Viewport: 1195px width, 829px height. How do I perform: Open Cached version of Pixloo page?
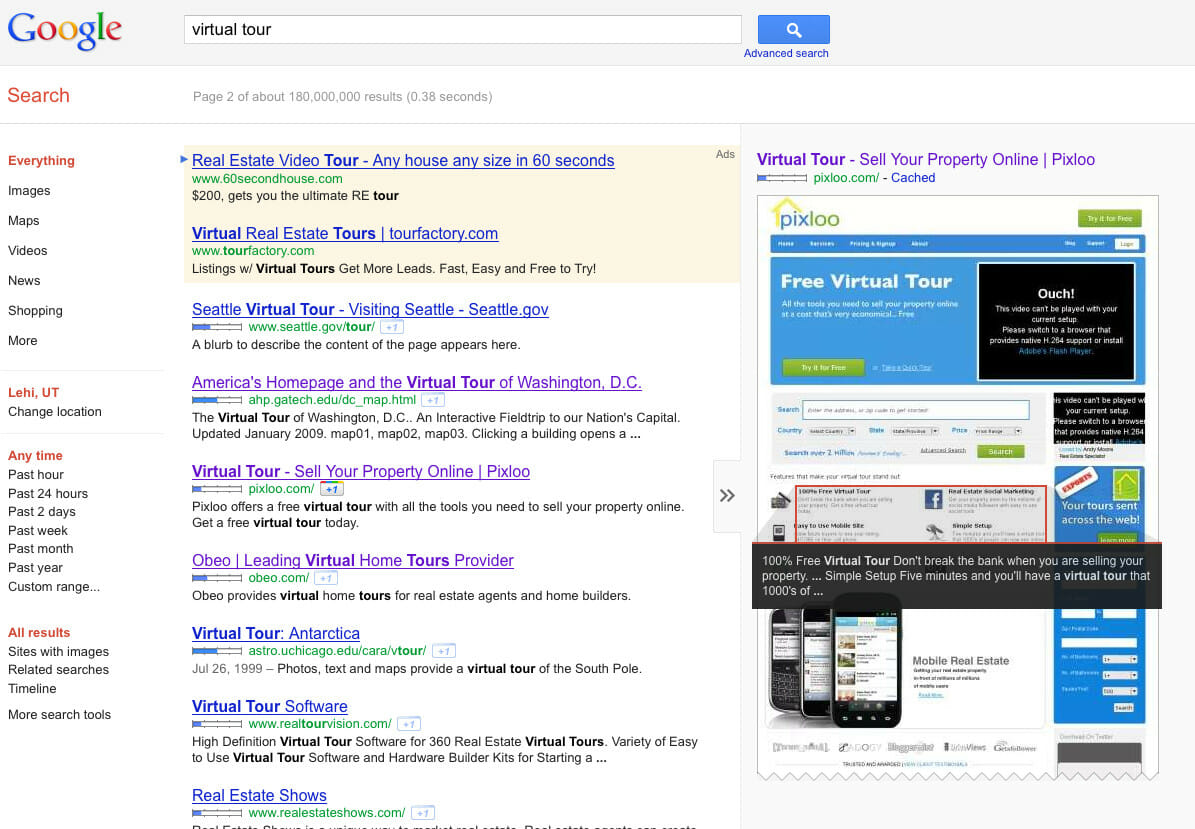click(913, 178)
